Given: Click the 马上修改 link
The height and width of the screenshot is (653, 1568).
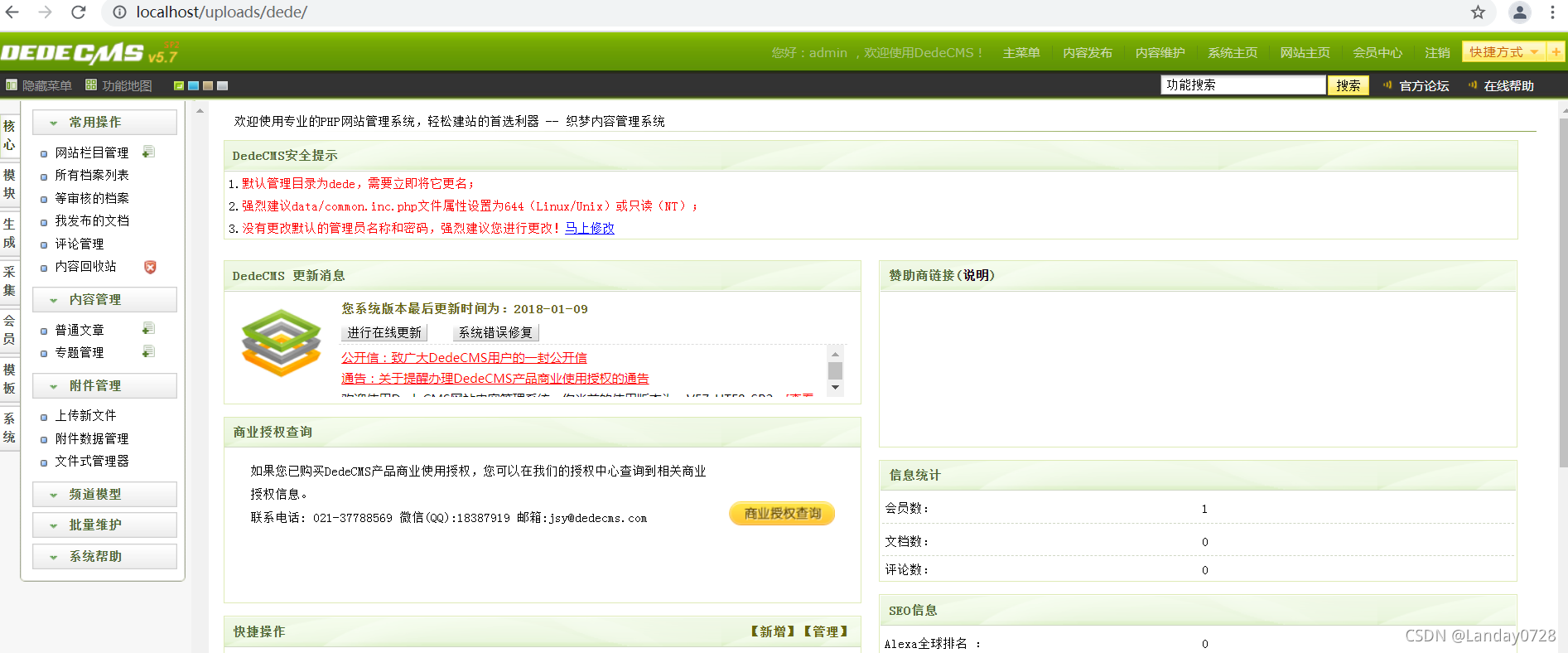Looking at the screenshot, I should pos(590,229).
